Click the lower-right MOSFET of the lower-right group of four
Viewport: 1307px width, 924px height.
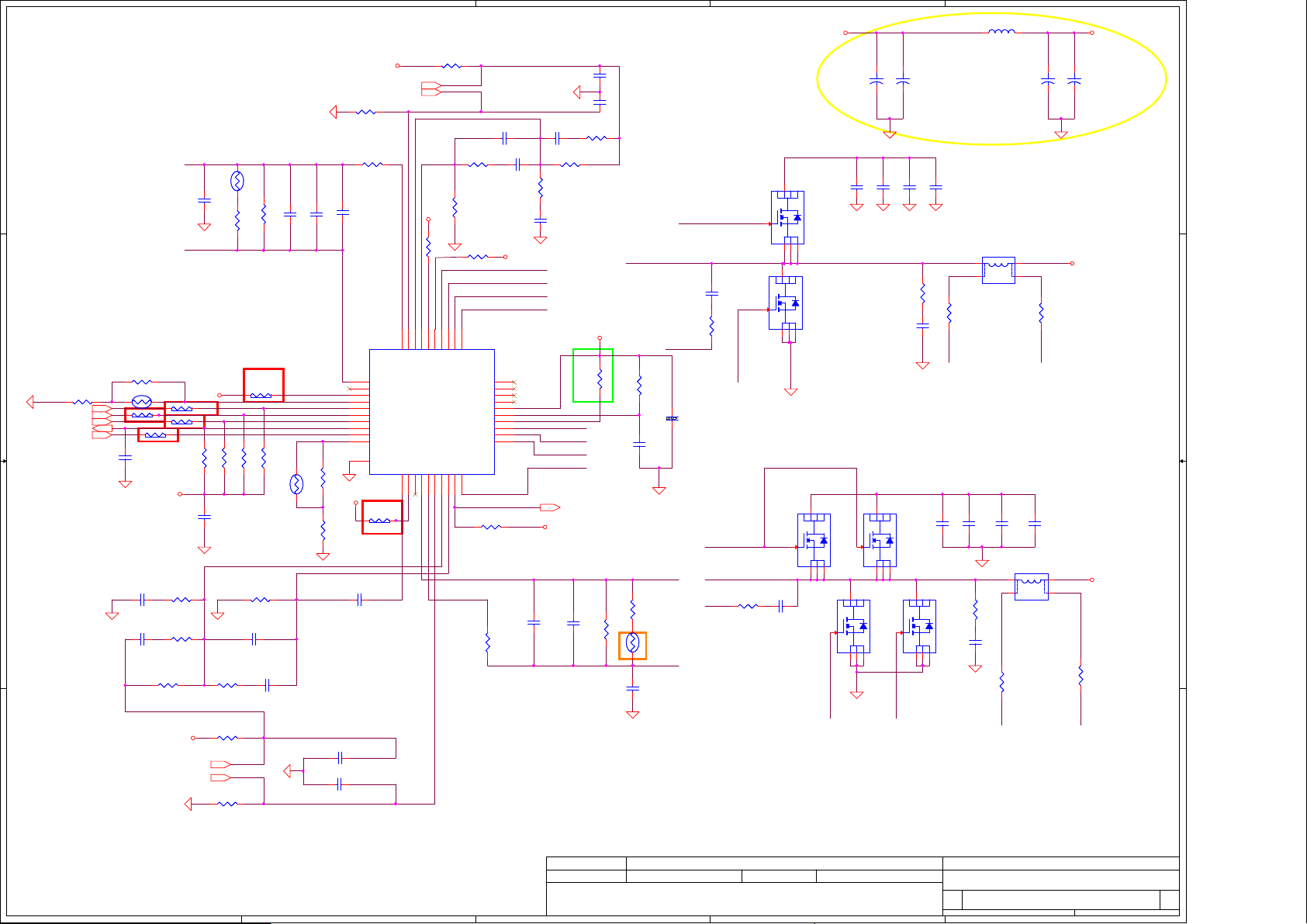(x=919, y=626)
